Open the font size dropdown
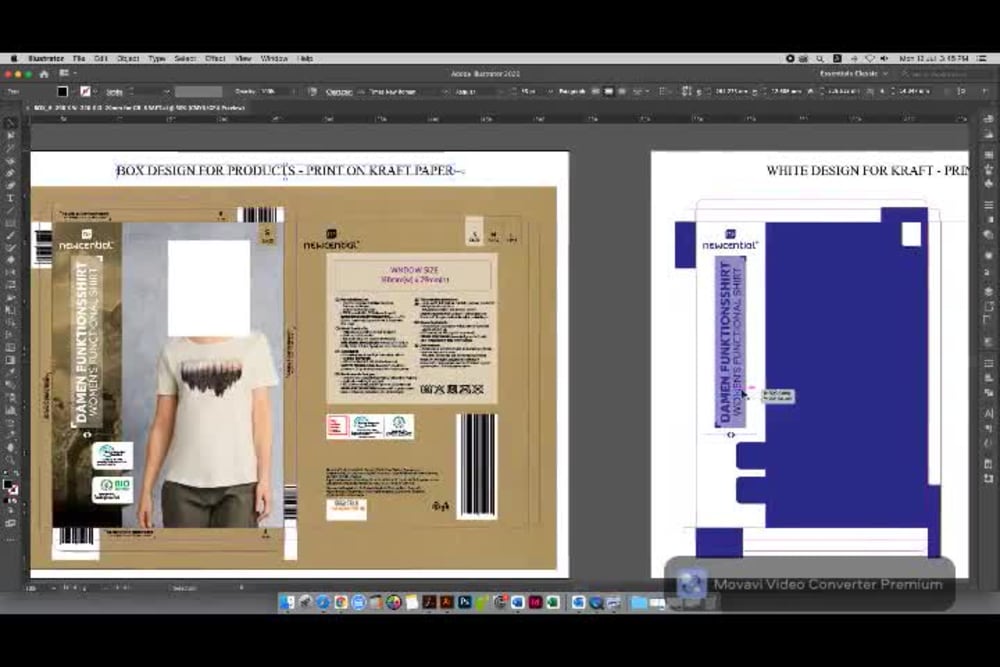The width and height of the screenshot is (1000, 667). click(x=550, y=92)
